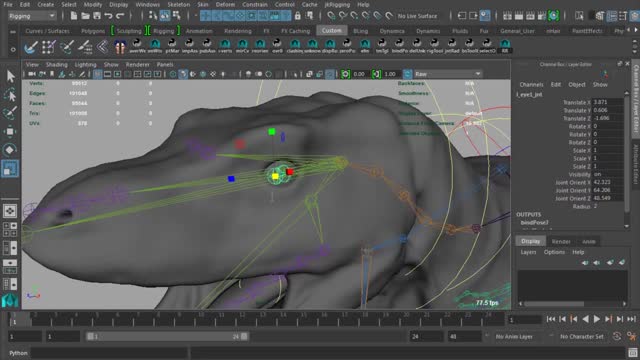Click Channel Box scroll down arrow
The height and width of the screenshot is (360, 640).
pos(627,226)
